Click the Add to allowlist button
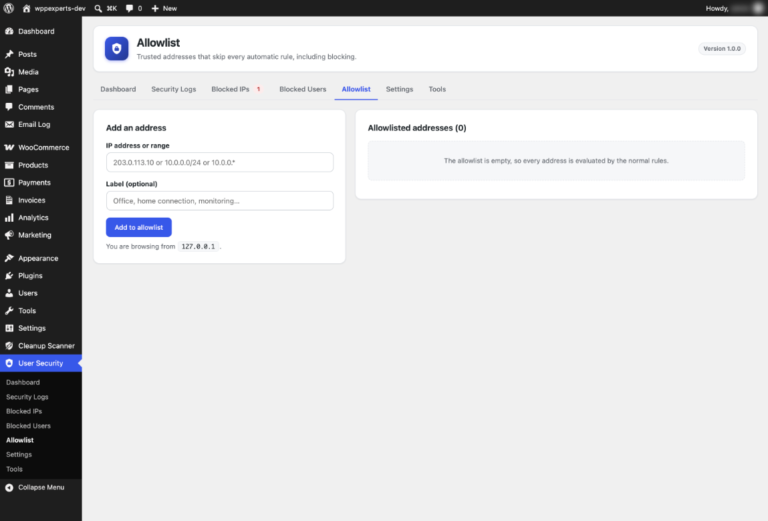The image size is (768, 521). point(139,227)
